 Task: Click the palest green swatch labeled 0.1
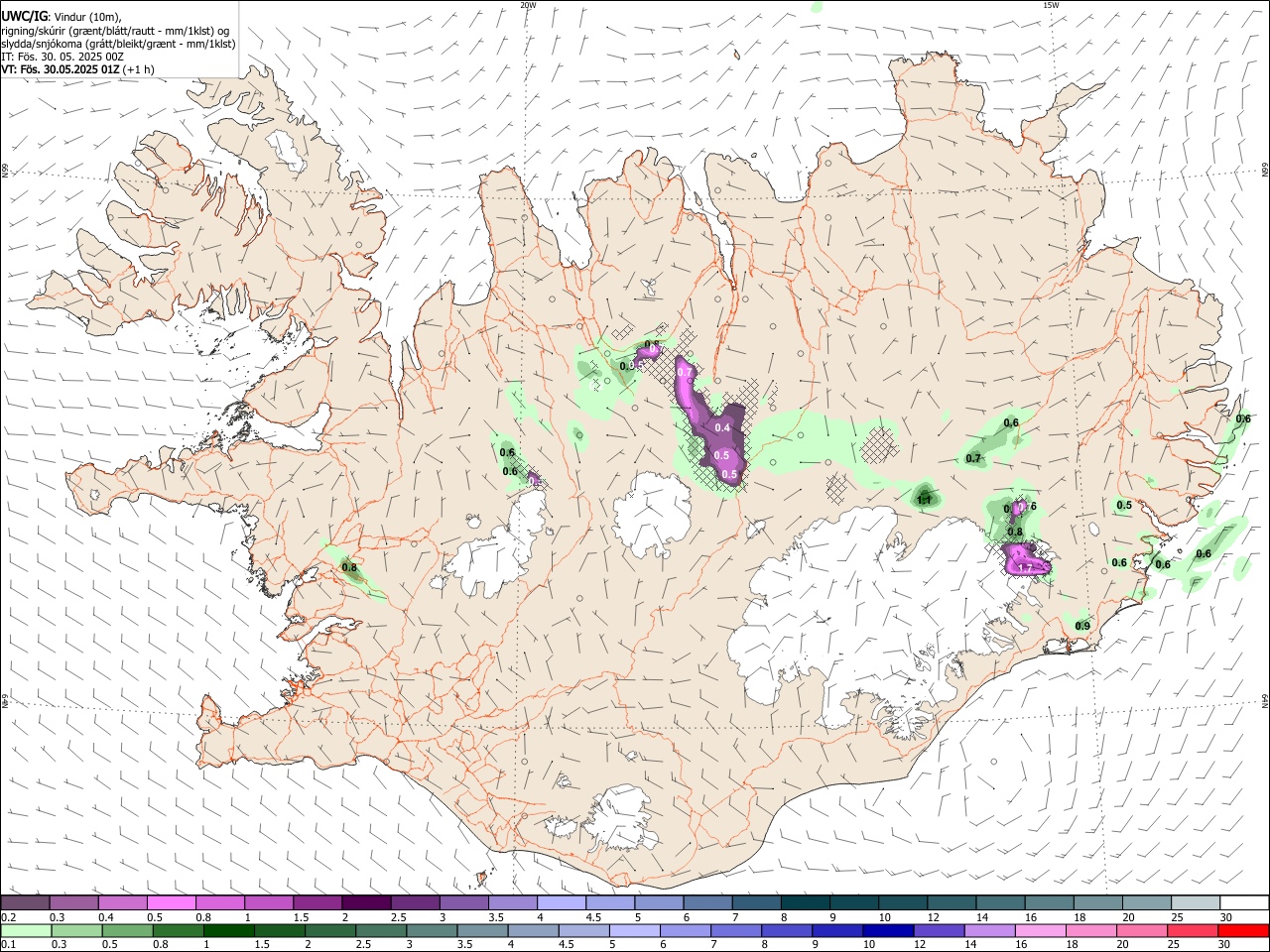[x=27, y=930]
